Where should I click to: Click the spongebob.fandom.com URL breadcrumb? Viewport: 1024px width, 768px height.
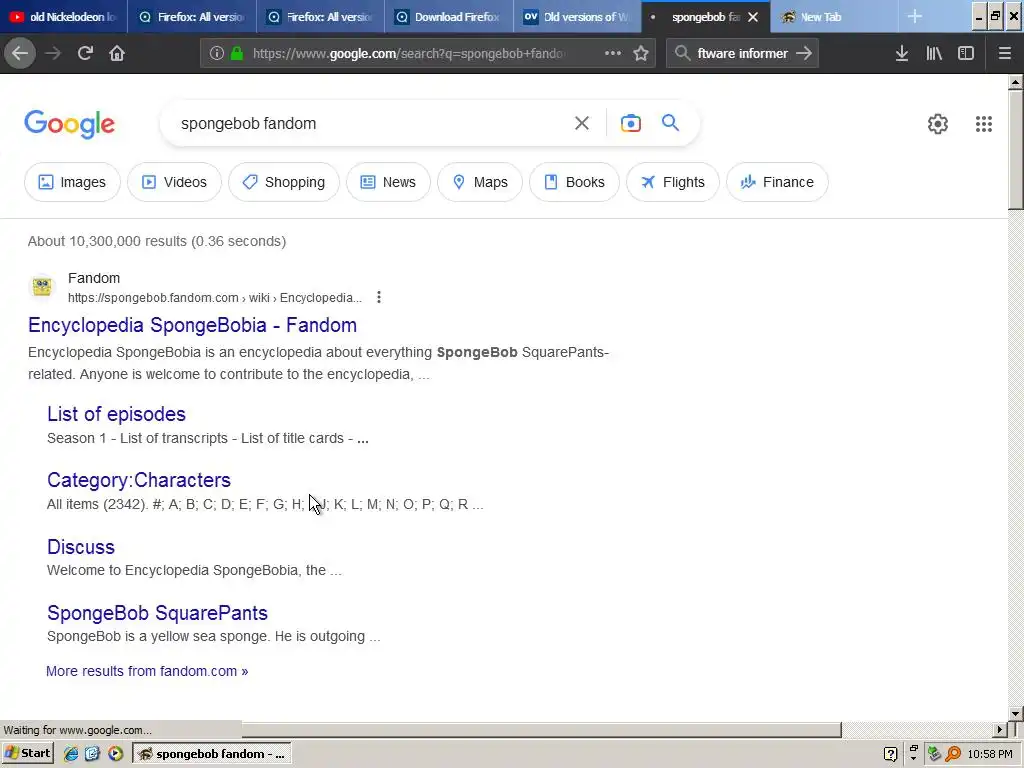pos(215,298)
